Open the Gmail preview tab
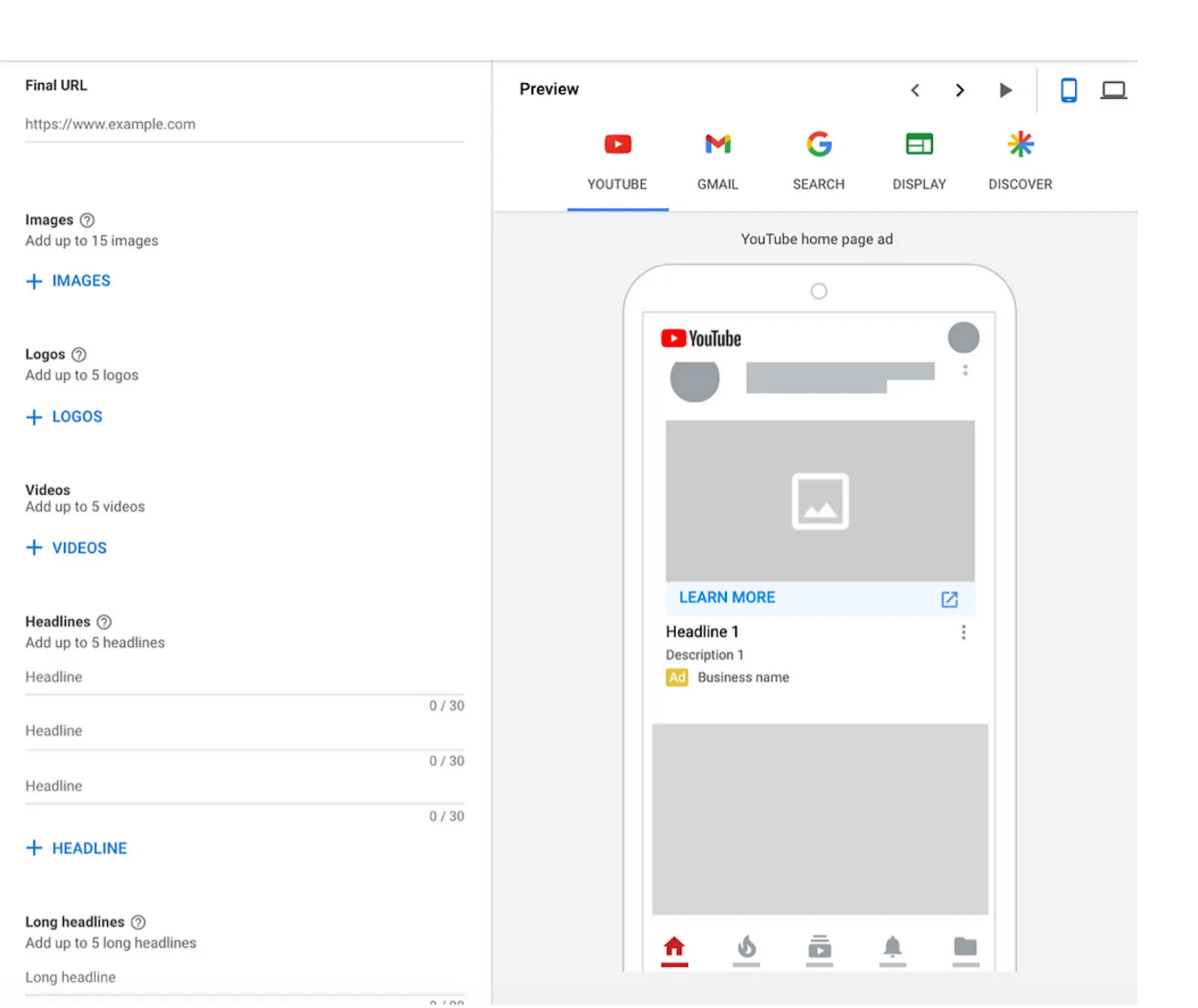1198x1008 pixels. pyautogui.click(x=717, y=162)
